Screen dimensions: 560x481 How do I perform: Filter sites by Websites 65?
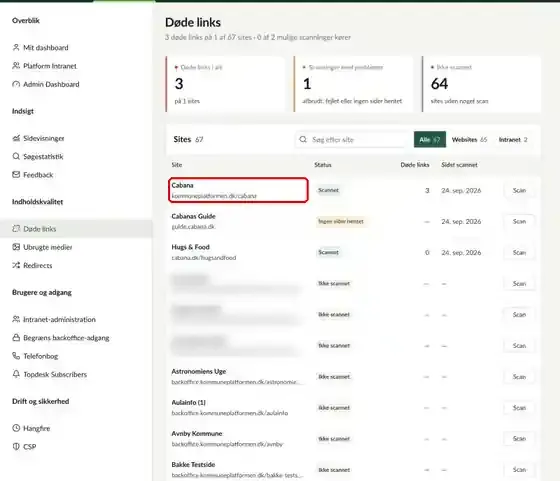469,140
